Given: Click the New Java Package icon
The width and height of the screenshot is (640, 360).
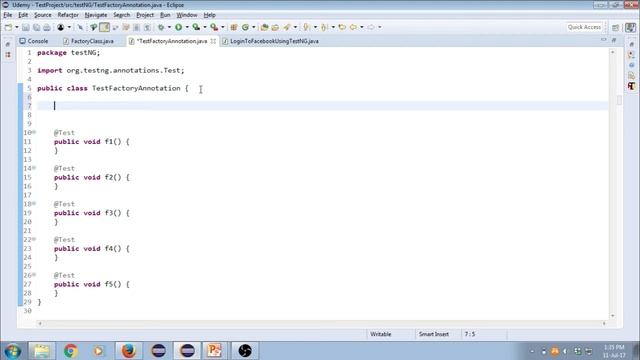Looking at the screenshot, I should pos(234,27).
